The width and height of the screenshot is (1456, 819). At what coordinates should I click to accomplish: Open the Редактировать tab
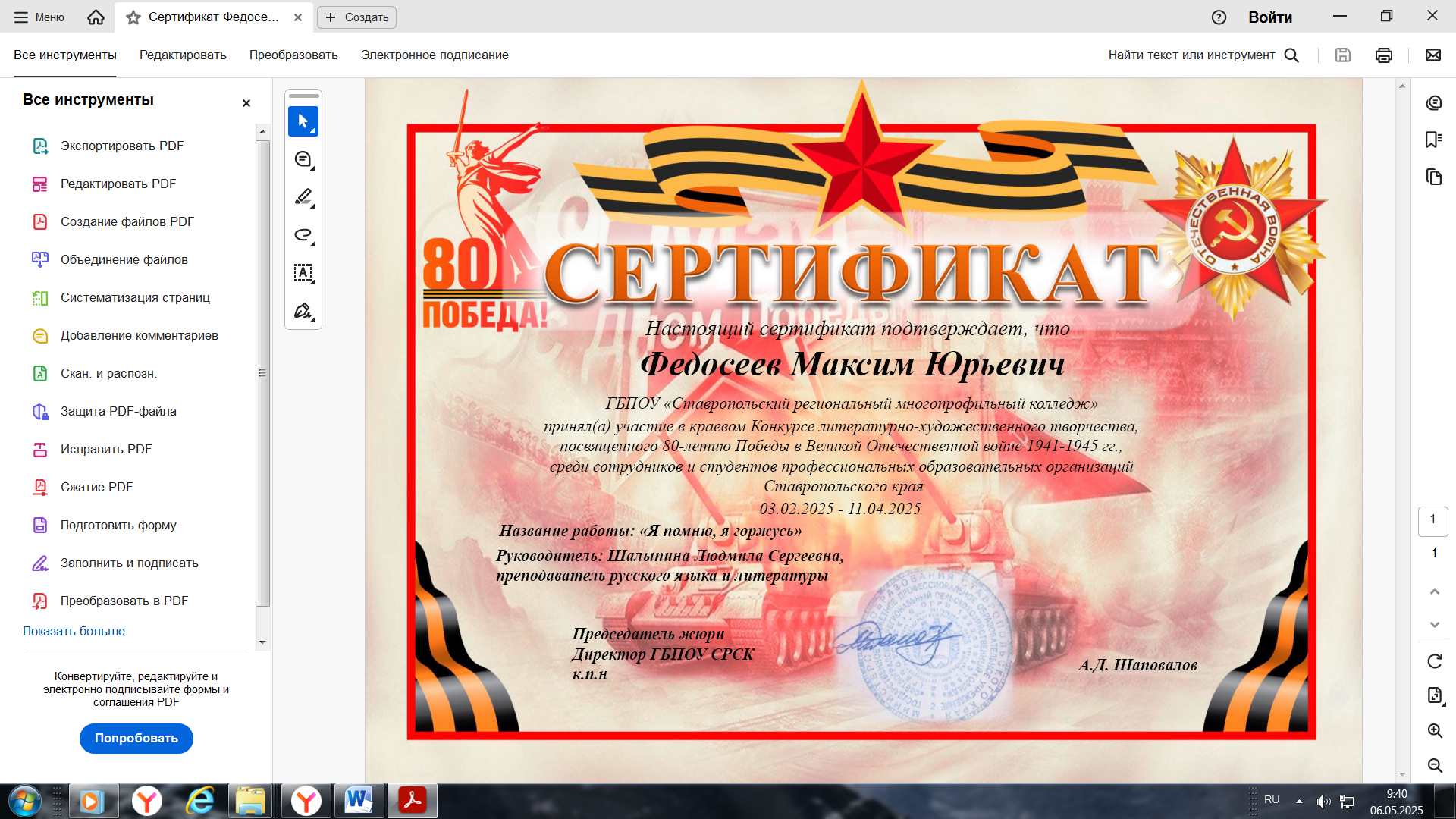183,55
